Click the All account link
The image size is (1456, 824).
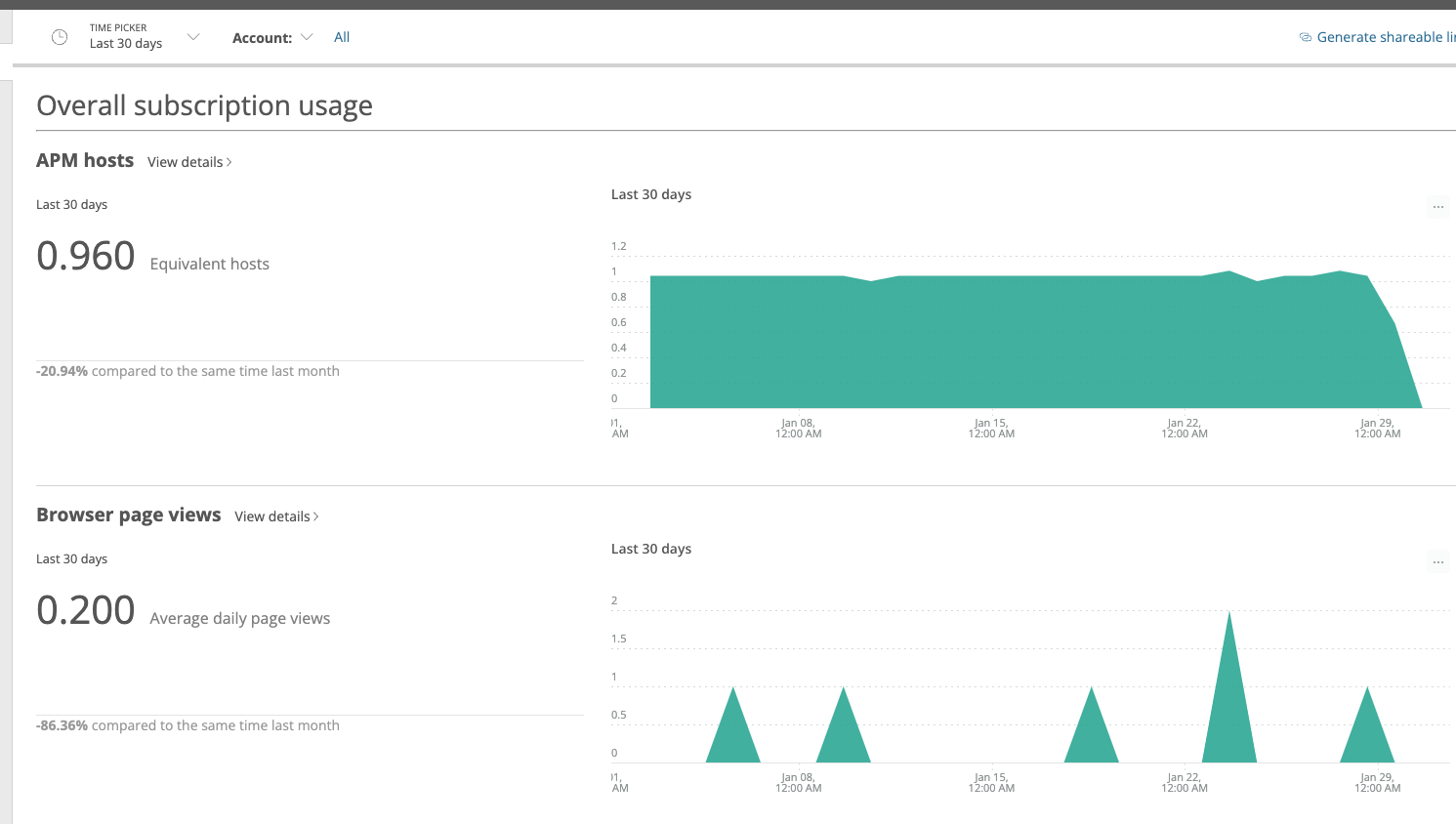[x=341, y=36]
